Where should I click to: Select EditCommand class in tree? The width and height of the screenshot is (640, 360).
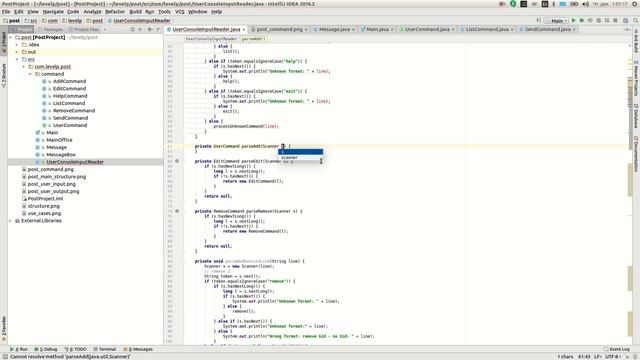(x=69, y=89)
